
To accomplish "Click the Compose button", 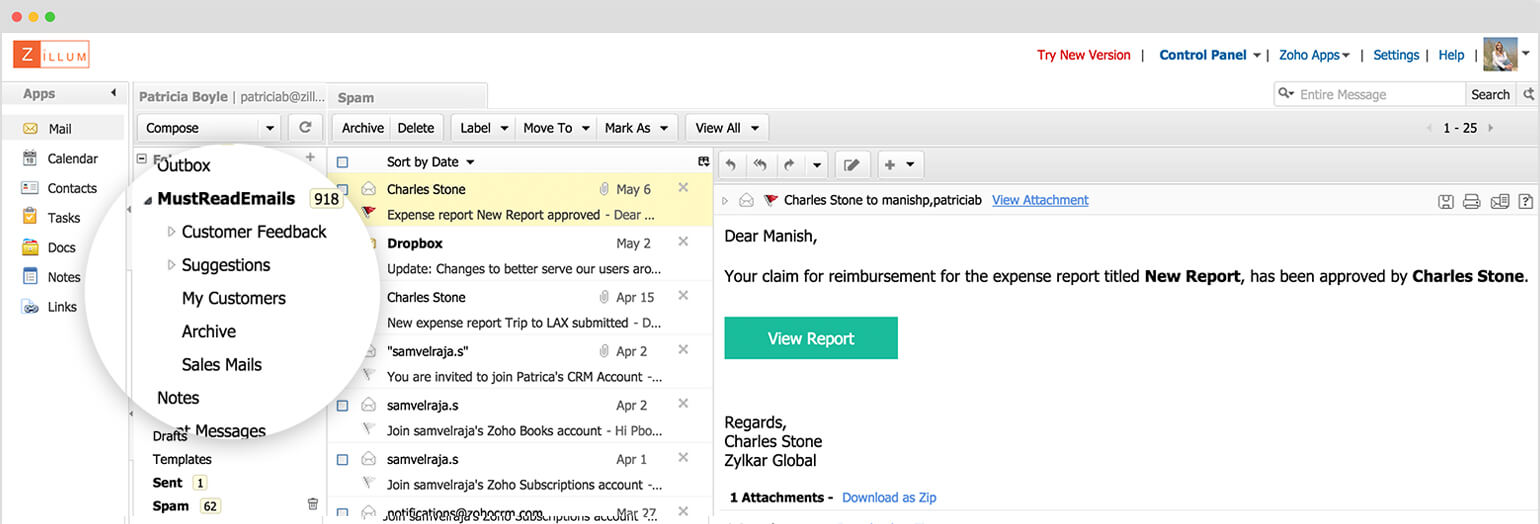I will (x=198, y=128).
